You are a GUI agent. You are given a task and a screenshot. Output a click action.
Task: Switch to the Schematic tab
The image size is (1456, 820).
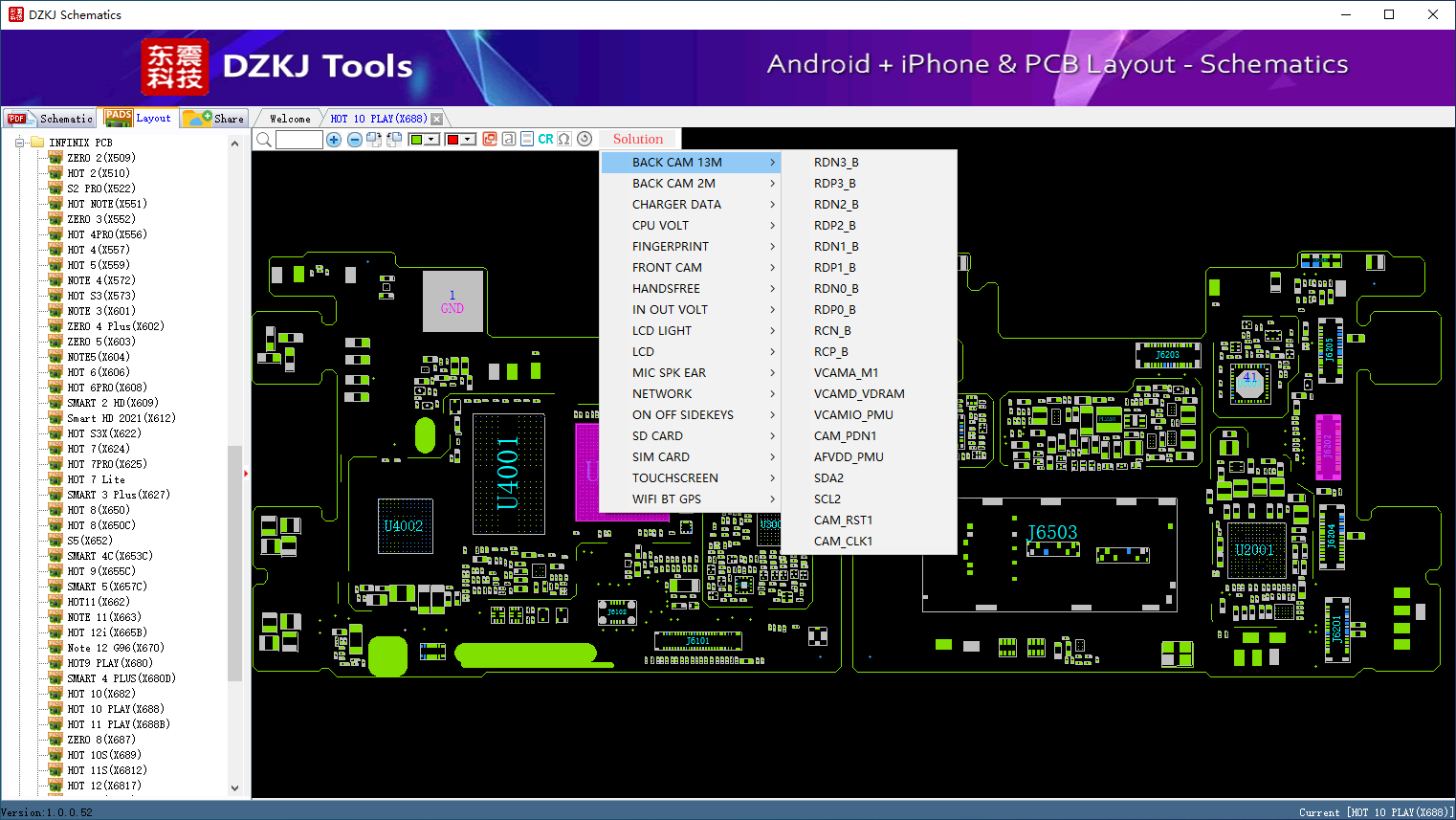click(50, 119)
